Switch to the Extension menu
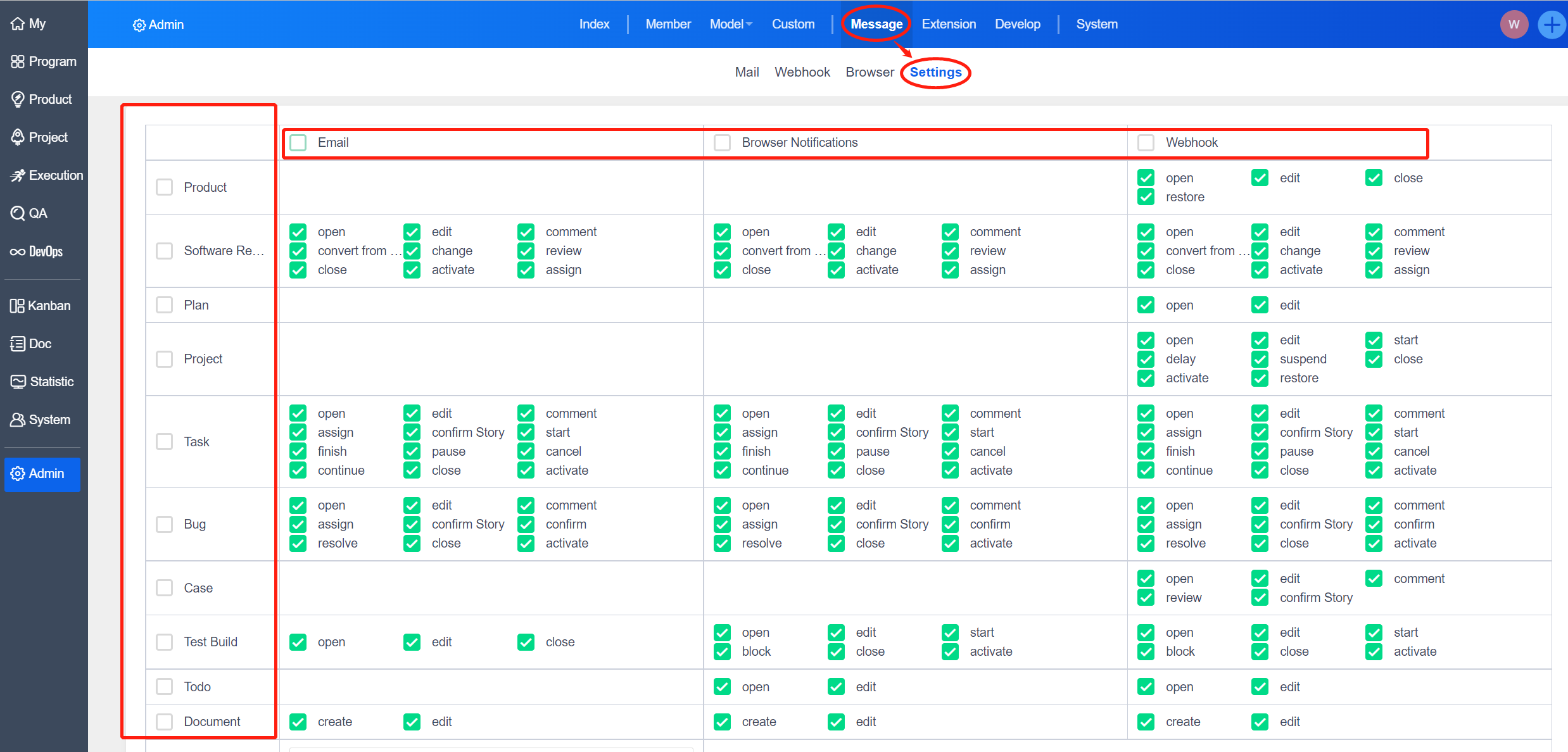1568x752 pixels. [x=948, y=24]
